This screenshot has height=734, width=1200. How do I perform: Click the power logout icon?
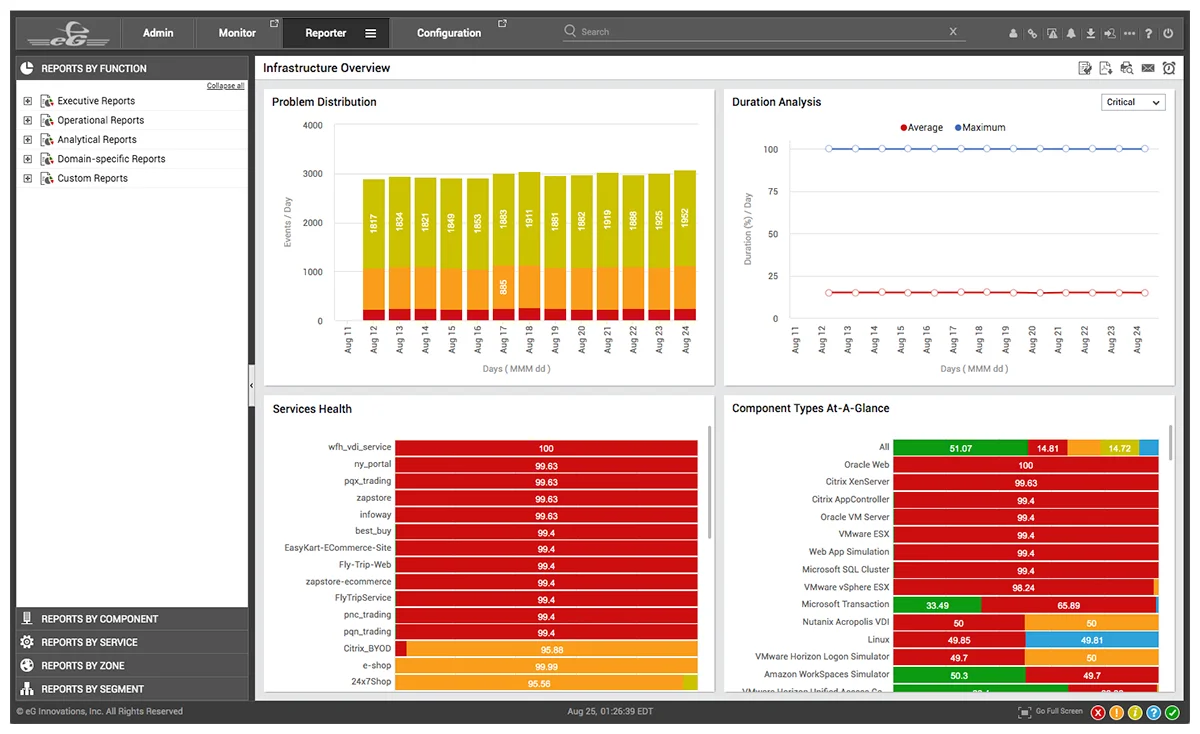pos(1169,33)
